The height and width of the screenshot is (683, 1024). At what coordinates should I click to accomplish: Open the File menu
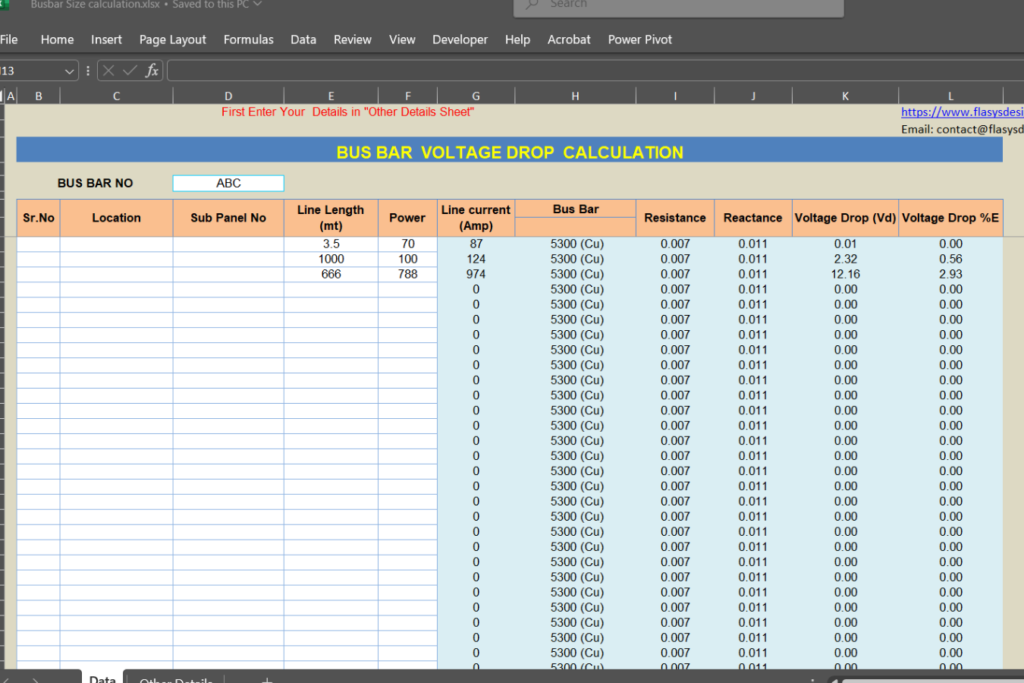tap(8, 40)
